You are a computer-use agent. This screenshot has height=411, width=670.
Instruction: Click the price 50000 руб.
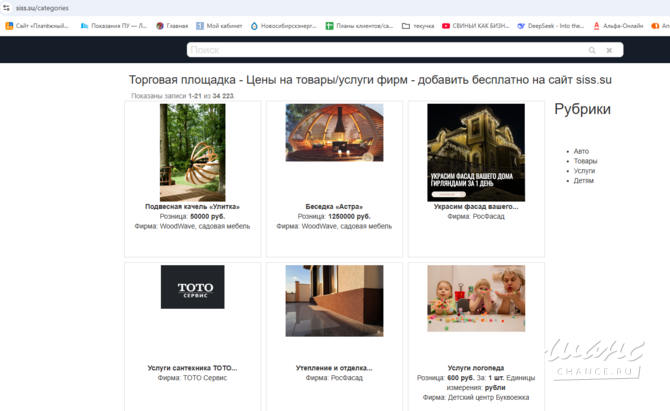(207, 216)
